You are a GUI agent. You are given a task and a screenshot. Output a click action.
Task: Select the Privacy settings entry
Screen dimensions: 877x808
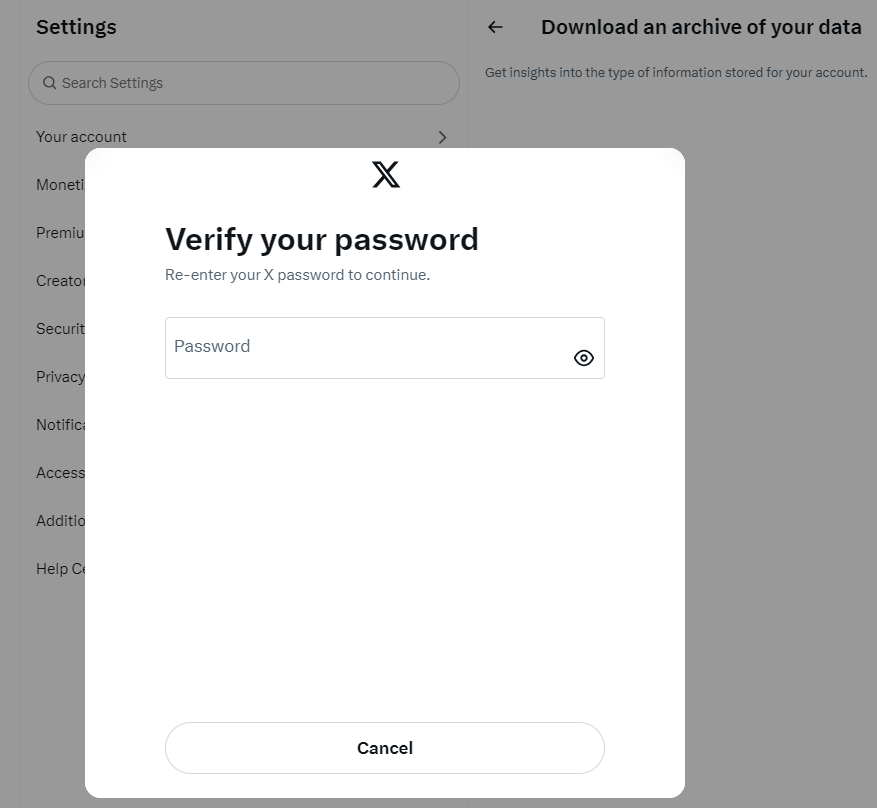point(60,377)
